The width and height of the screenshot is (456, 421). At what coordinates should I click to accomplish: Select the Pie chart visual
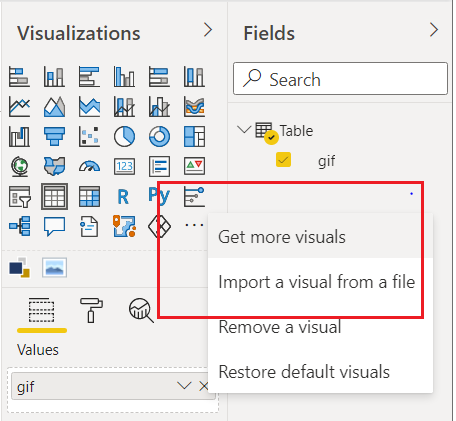[x=124, y=136]
